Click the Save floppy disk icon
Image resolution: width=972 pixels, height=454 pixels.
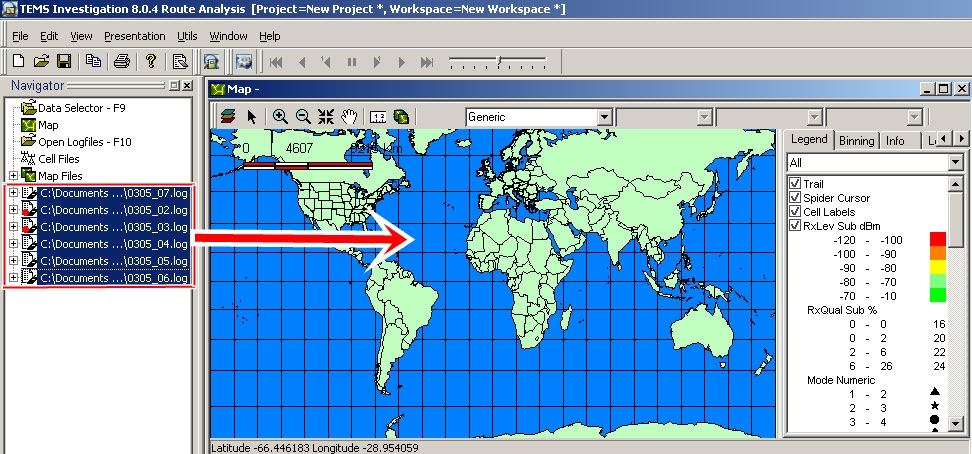[x=64, y=61]
